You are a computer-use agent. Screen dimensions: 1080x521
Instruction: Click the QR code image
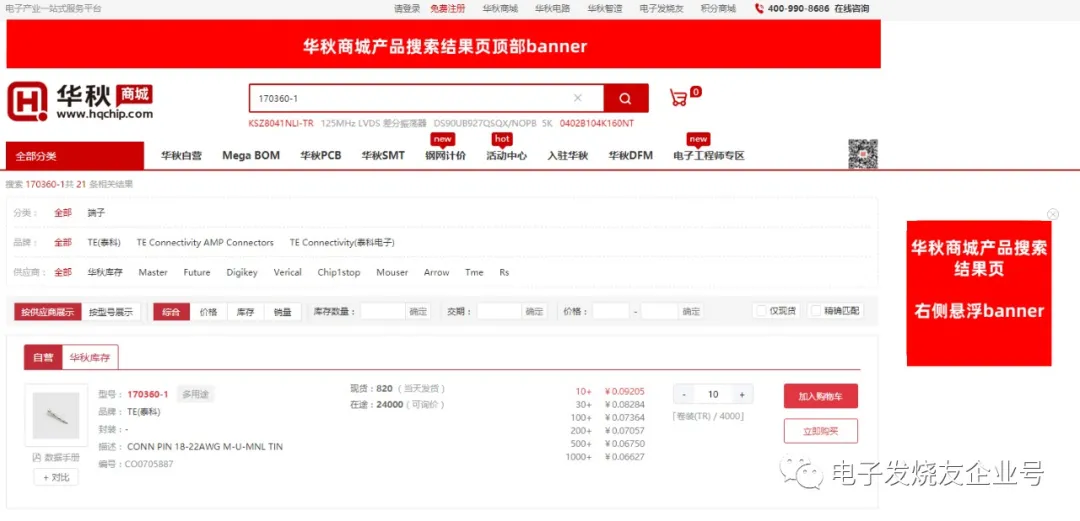(x=862, y=154)
